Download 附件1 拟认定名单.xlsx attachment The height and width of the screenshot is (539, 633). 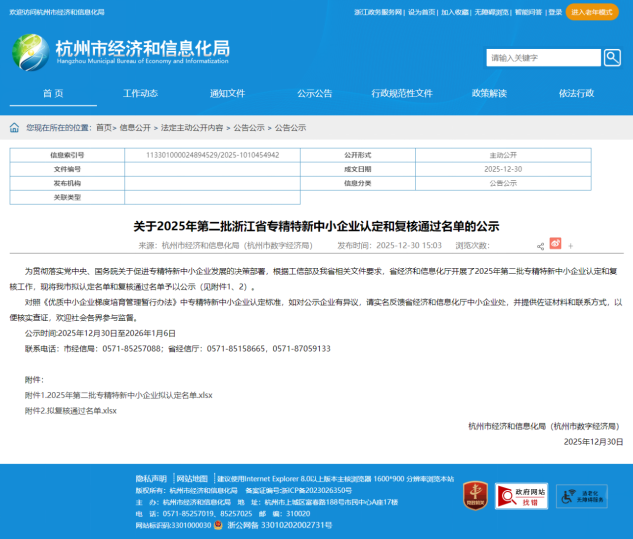point(118,395)
